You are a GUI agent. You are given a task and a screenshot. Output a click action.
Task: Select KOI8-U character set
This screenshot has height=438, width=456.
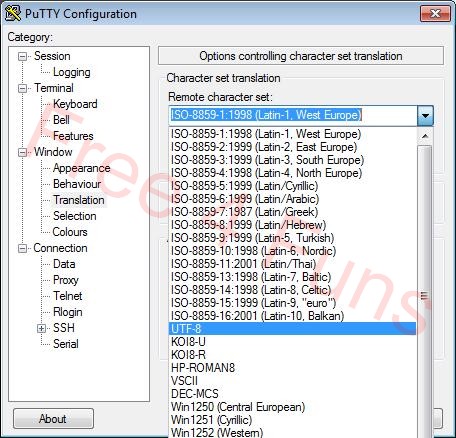[x=293, y=342]
